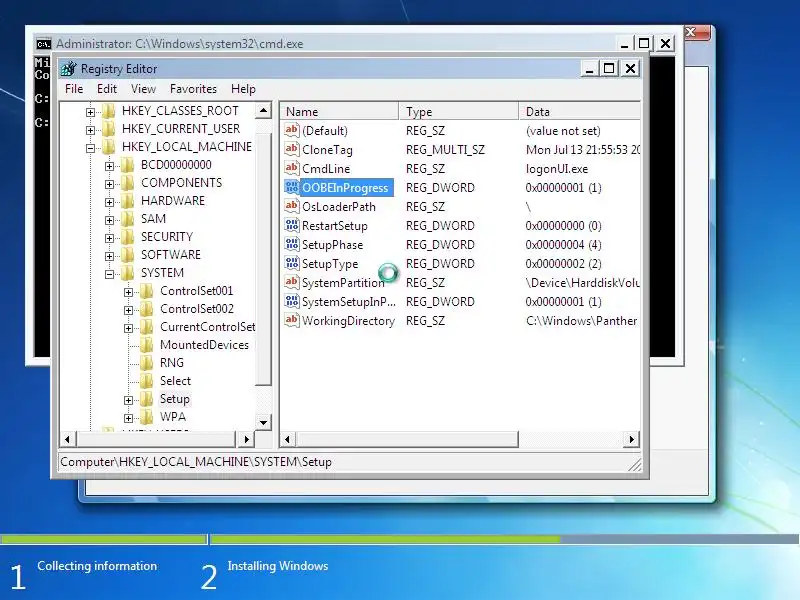Select the SystemSetupInP... value

[x=348, y=302]
